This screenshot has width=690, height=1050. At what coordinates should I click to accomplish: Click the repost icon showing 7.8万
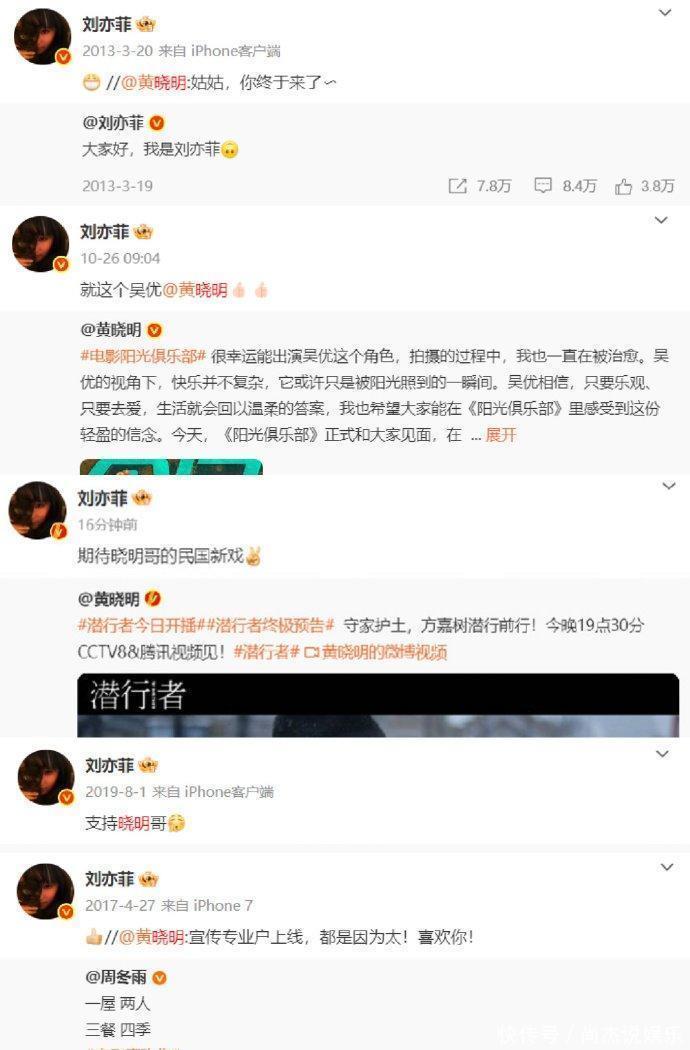click(458, 185)
